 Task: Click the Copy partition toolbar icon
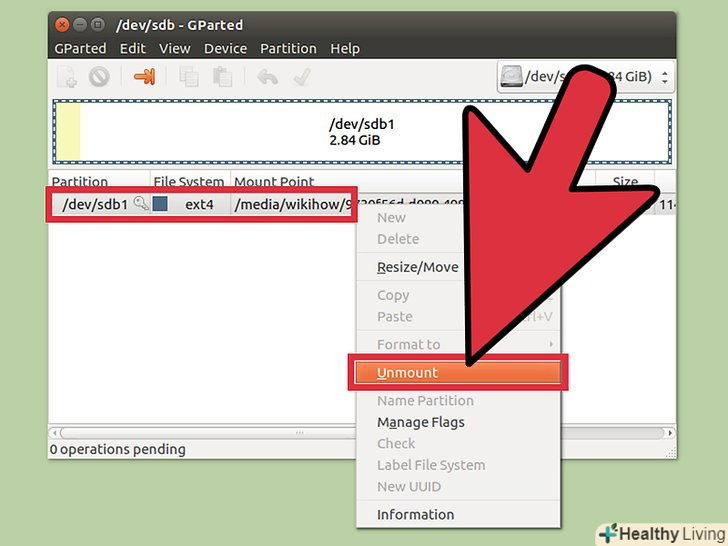pyautogui.click(x=189, y=77)
